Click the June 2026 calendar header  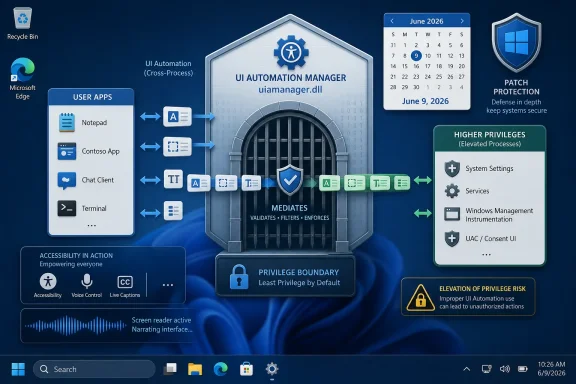pos(426,21)
